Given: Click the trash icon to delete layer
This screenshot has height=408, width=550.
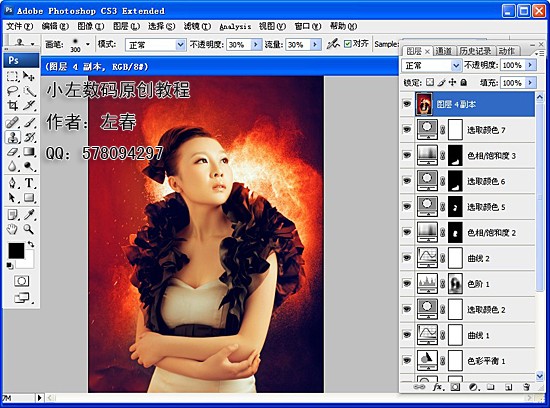Looking at the screenshot, I should (x=526, y=387).
